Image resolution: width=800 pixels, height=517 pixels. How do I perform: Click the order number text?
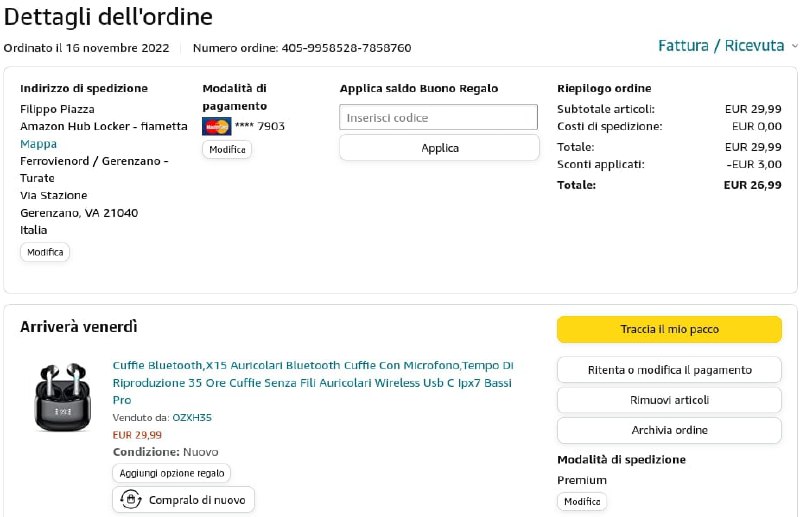(x=302, y=48)
